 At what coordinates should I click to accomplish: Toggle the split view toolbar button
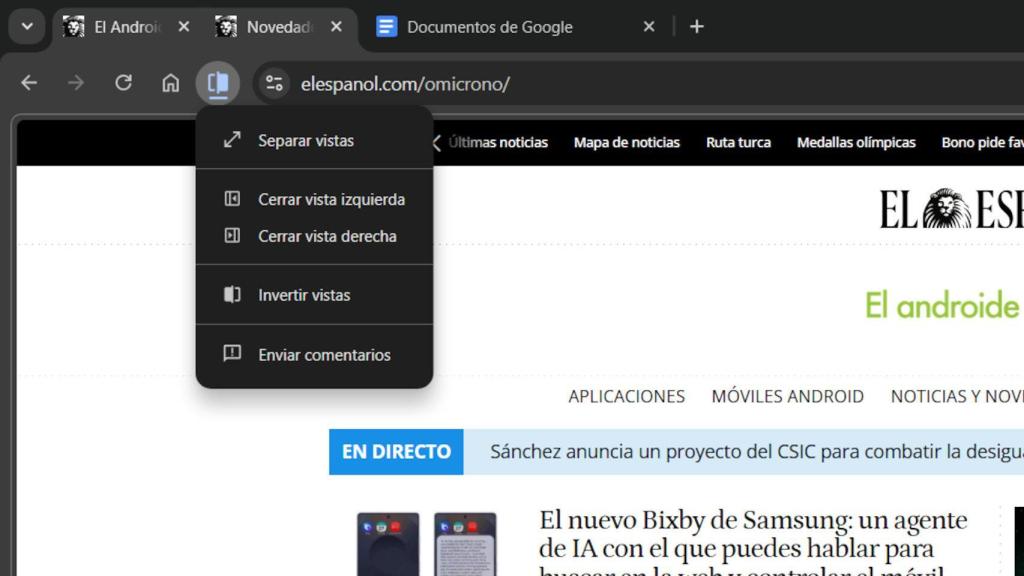click(217, 83)
